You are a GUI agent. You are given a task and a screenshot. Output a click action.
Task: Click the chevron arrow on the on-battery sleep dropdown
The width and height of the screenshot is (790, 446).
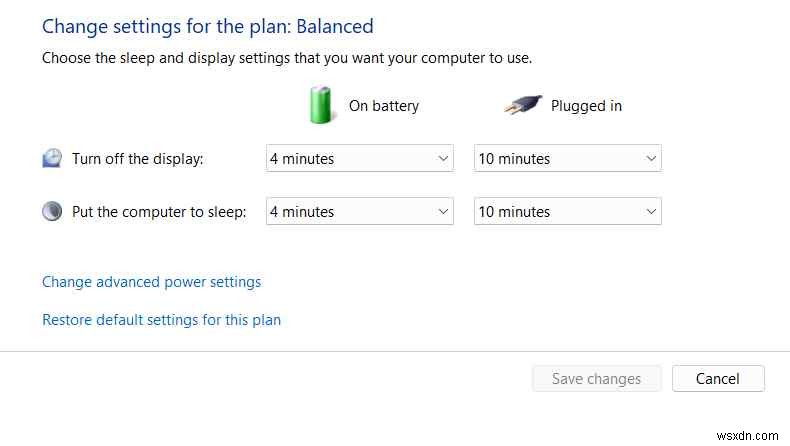click(x=443, y=211)
